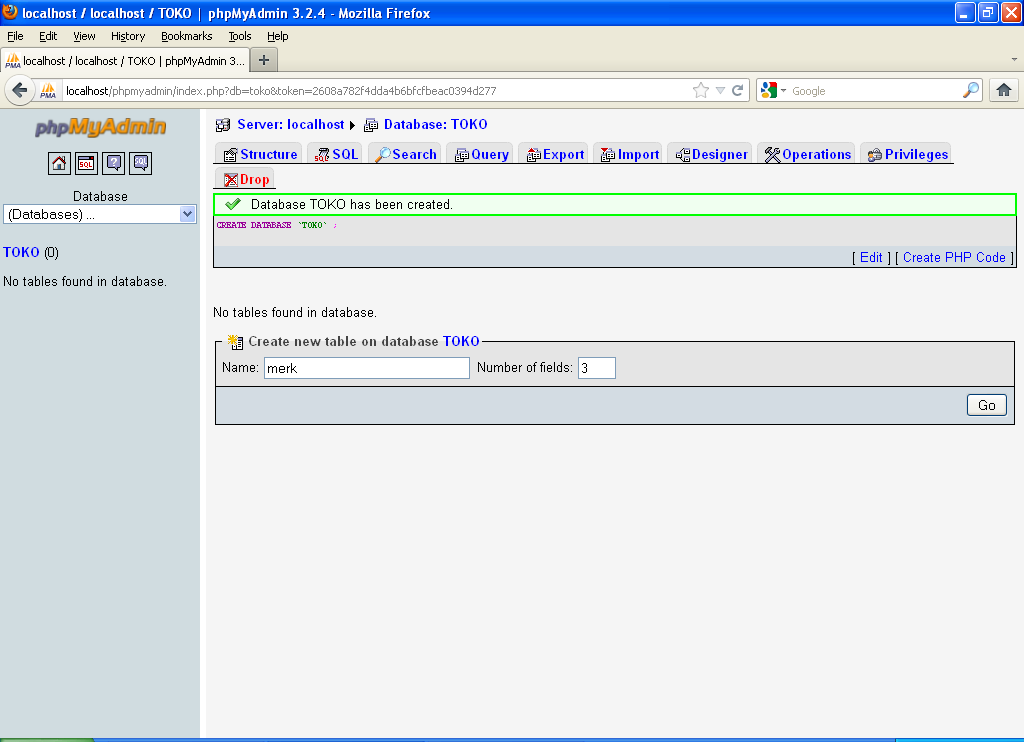Switch to the Structure tab
The width and height of the screenshot is (1024, 742).
pos(258,153)
